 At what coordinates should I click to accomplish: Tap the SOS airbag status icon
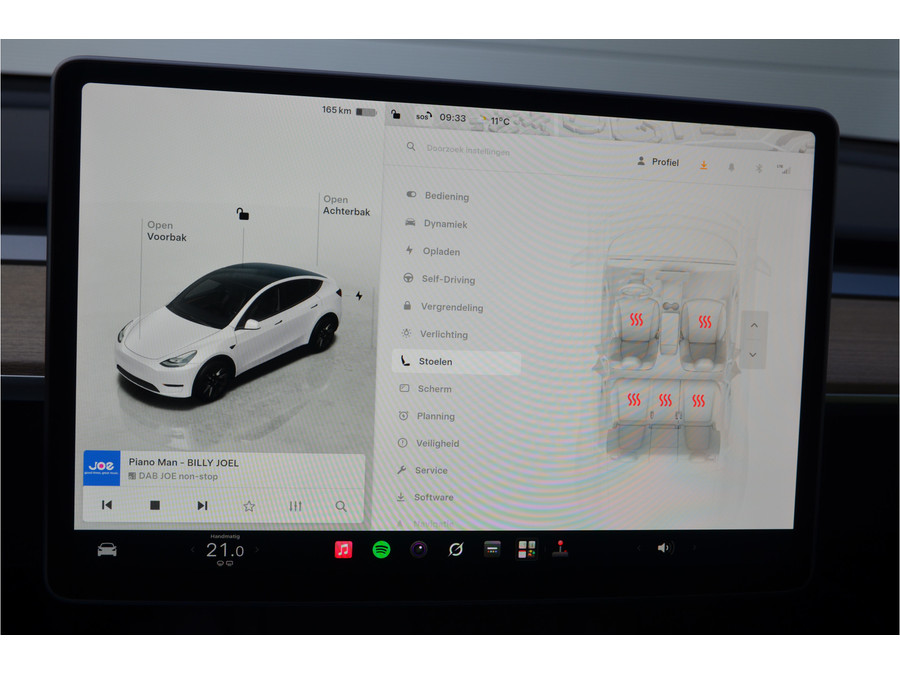[424, 117]
